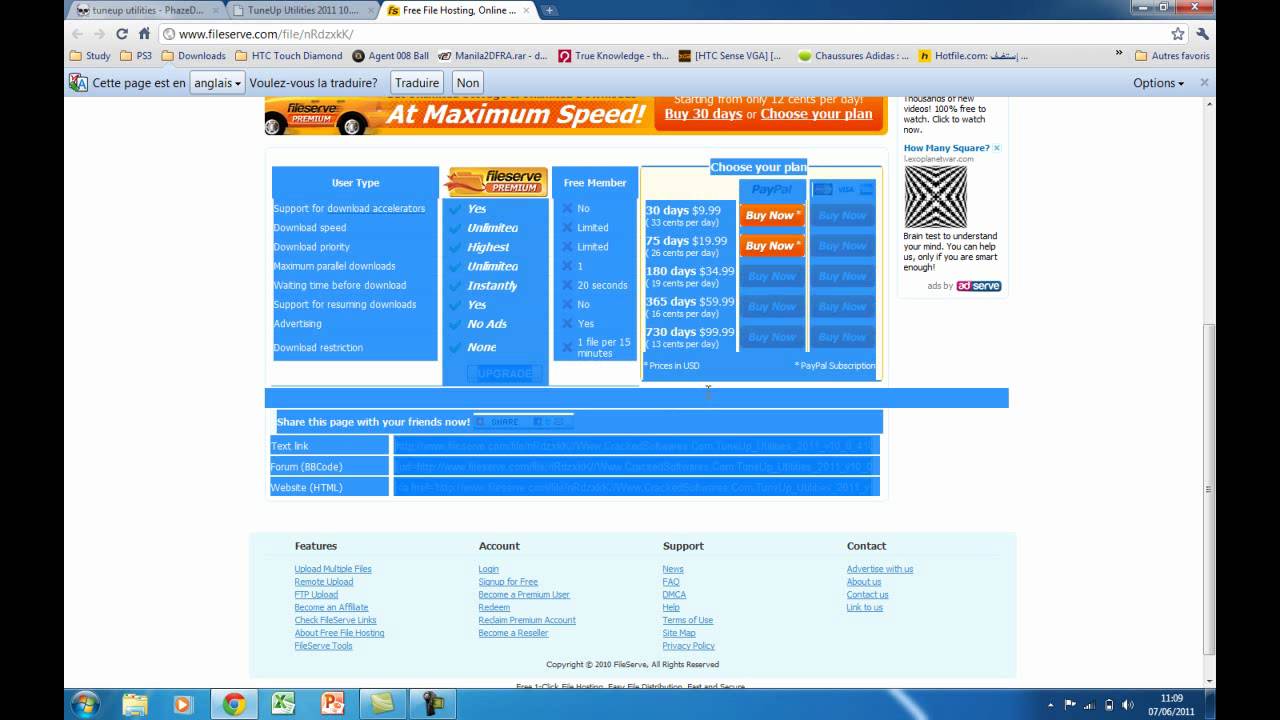1280x720 pixels.
Task: Open the volume icon in the system tray
Action: tap(1126, 704)
